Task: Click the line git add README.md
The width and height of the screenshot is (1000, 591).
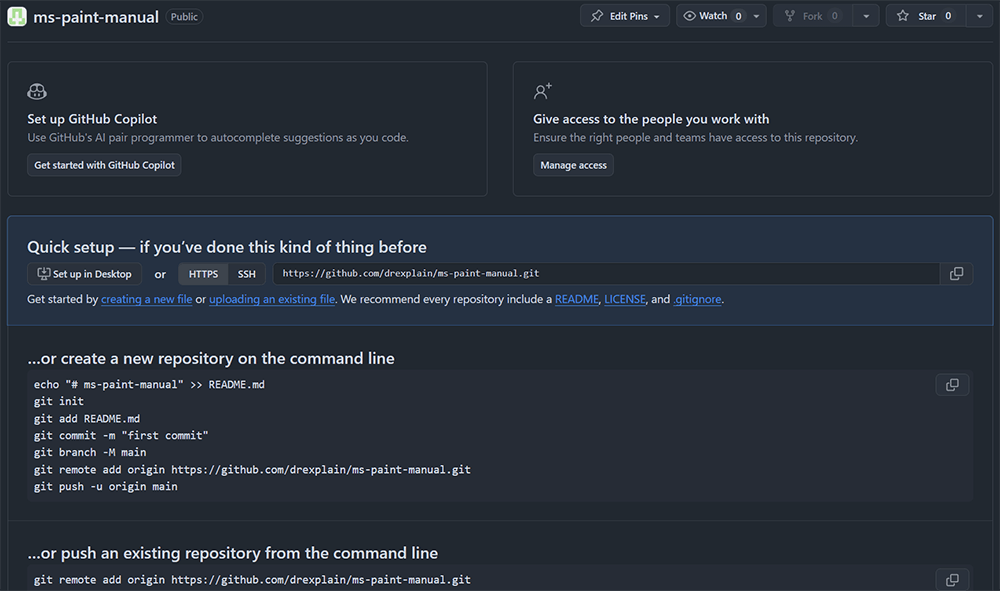Action: point(87,418)
